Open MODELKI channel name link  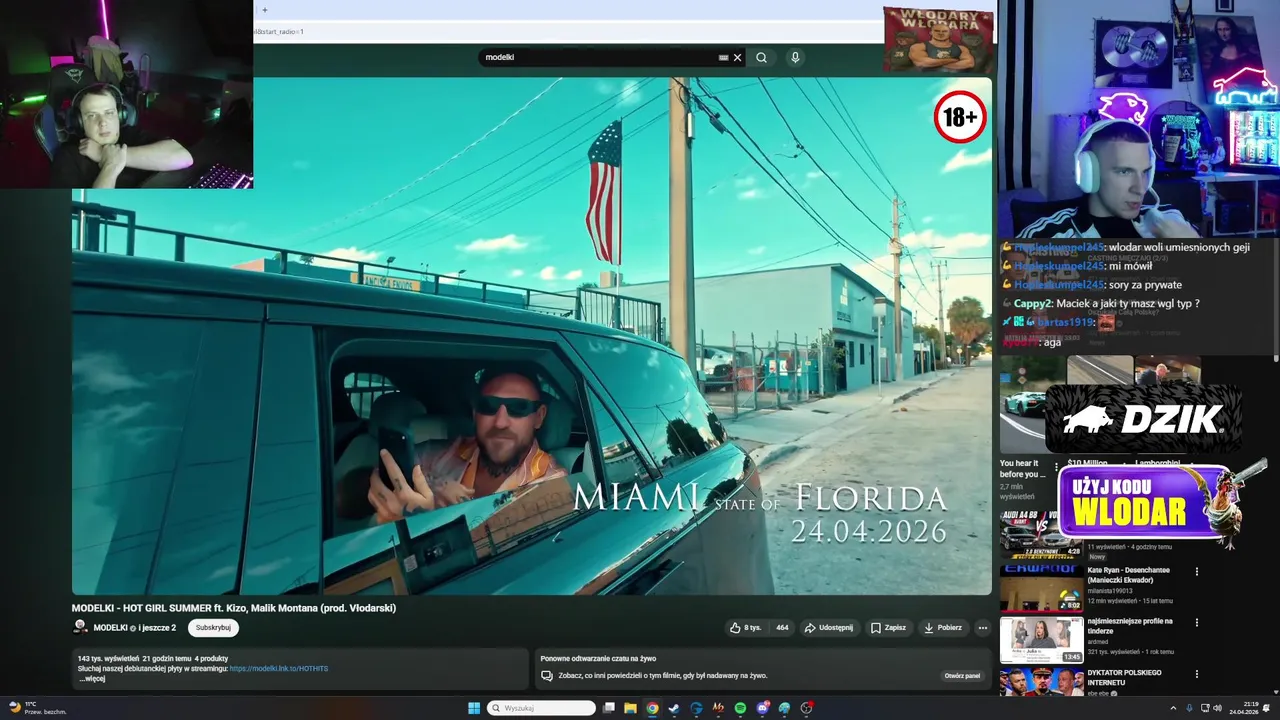[110, 628]
